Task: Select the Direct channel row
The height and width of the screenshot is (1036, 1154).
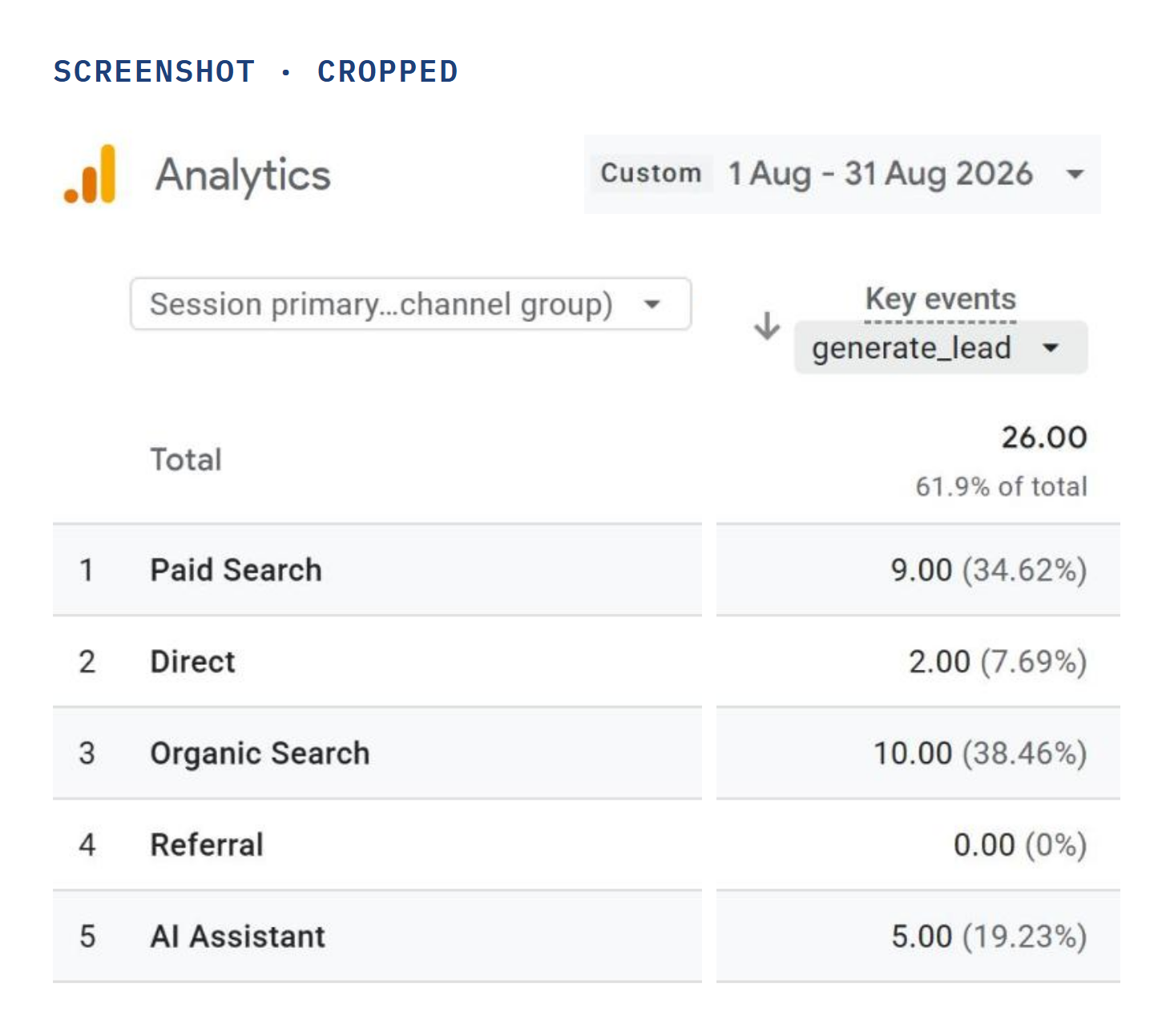Action: [587, 662]
